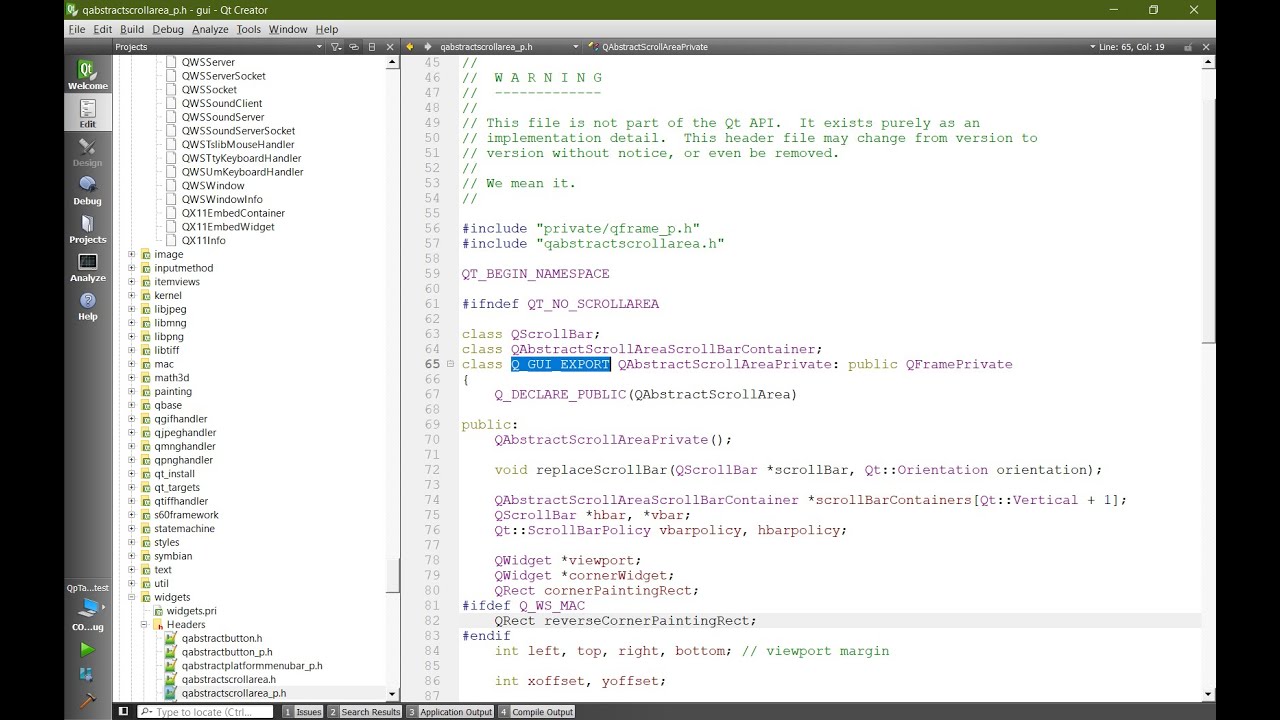This screenshot has width=1280, height=720.
Task: Open the kit selector computer icon
Action: tap(87, 610)
